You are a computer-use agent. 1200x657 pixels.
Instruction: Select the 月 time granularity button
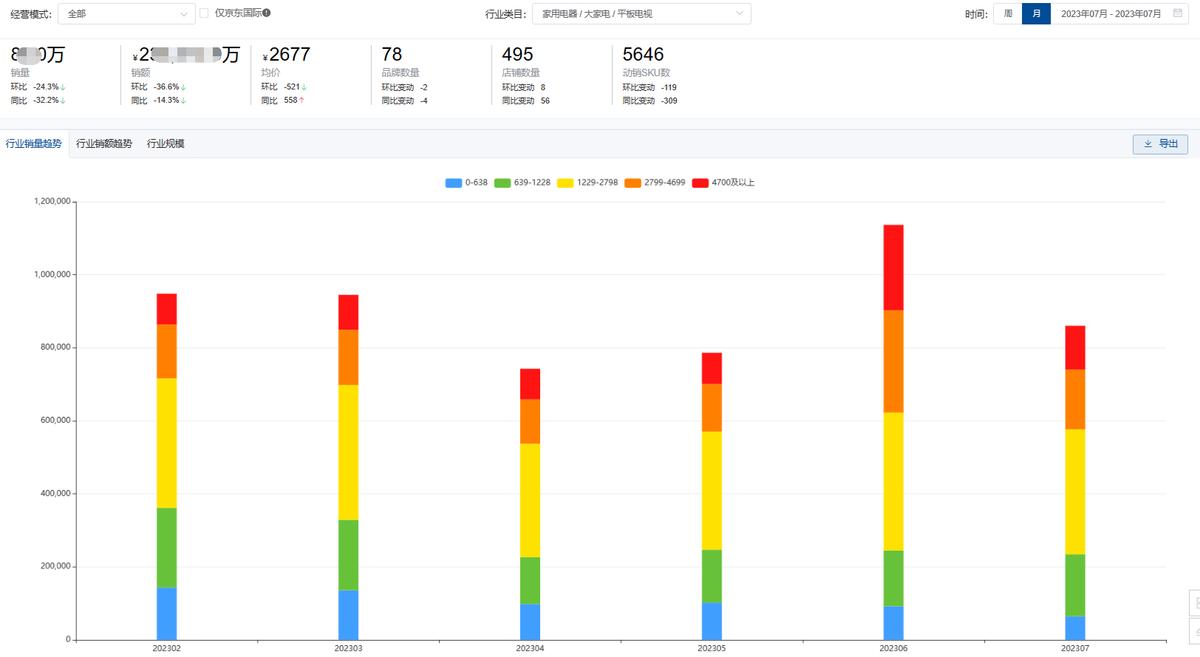pos(1036,14)
